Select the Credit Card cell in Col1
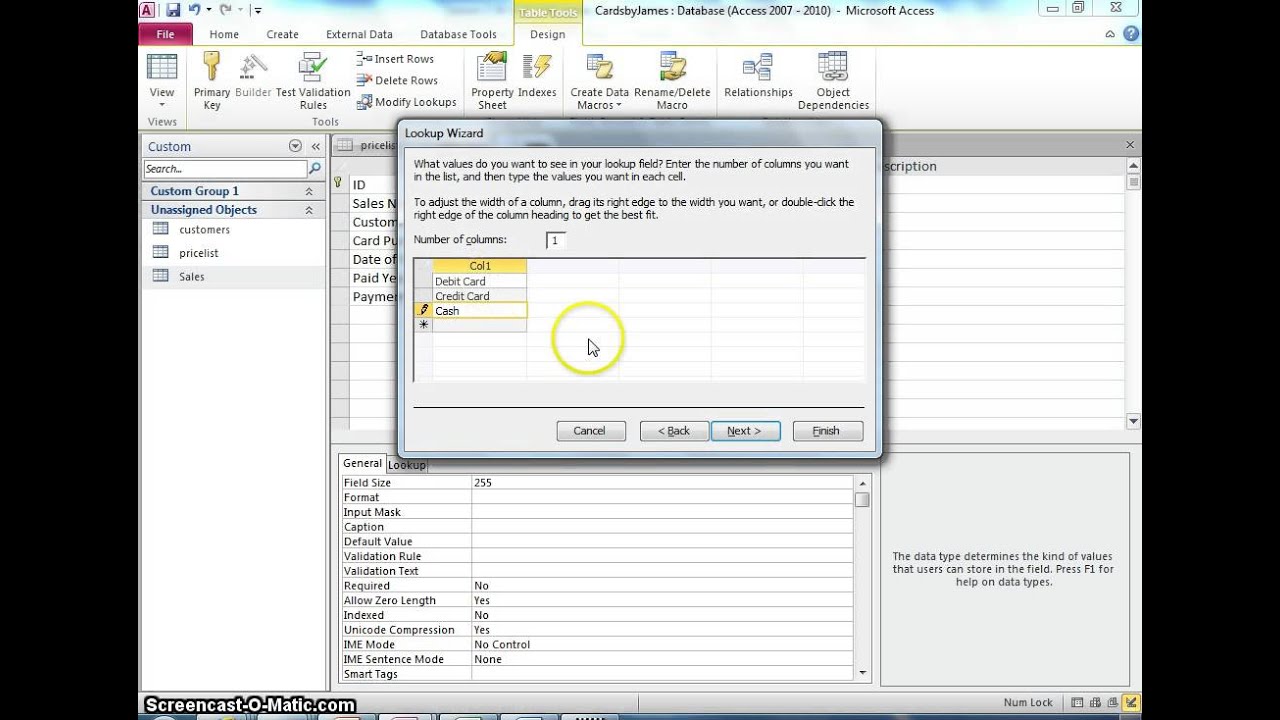 pyautogui.click(x=480, y=296)
